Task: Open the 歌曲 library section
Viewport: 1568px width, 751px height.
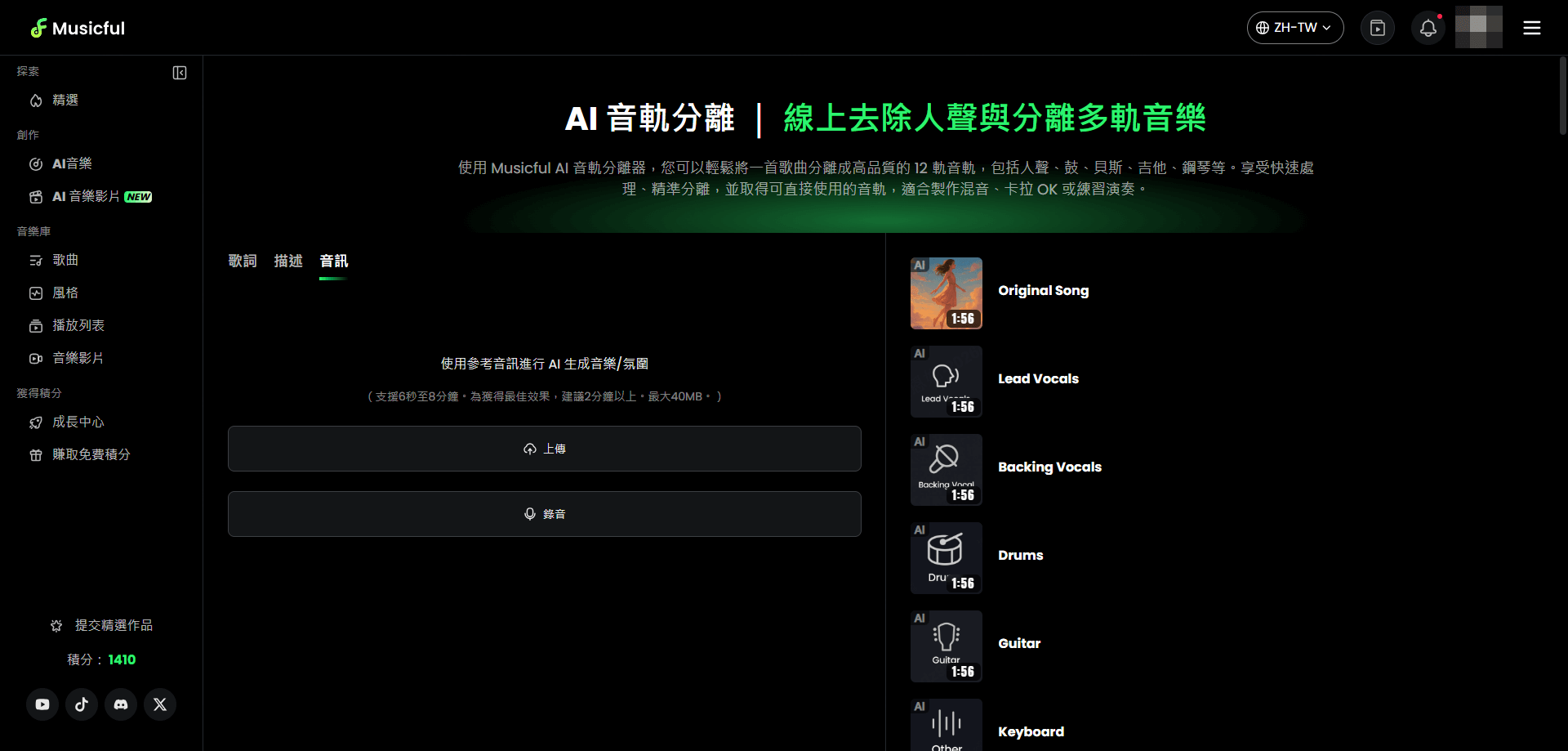Action: pos(65,260)
